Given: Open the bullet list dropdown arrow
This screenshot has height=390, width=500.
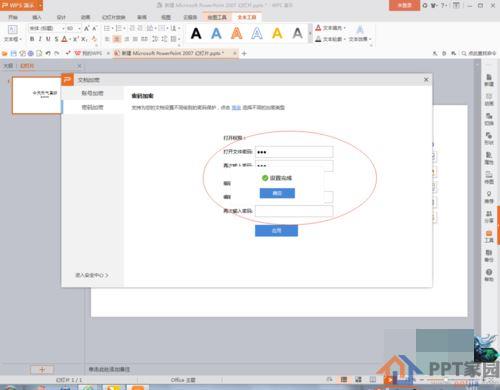Looking at the screenshot, I should tap(112, 28).
